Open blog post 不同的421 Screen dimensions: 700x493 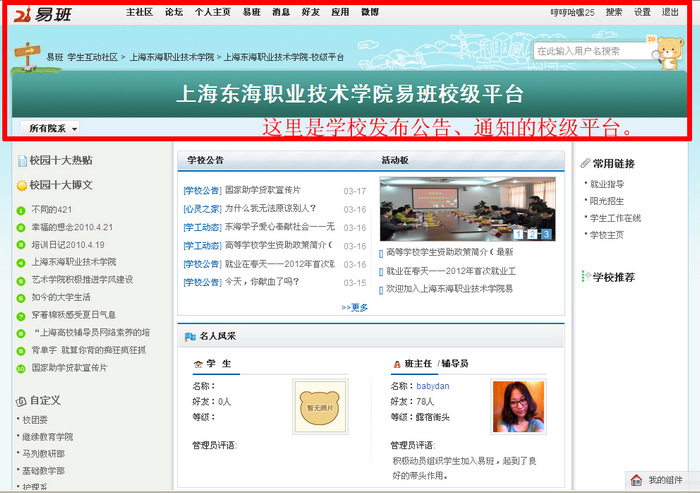tap(52, 210)
